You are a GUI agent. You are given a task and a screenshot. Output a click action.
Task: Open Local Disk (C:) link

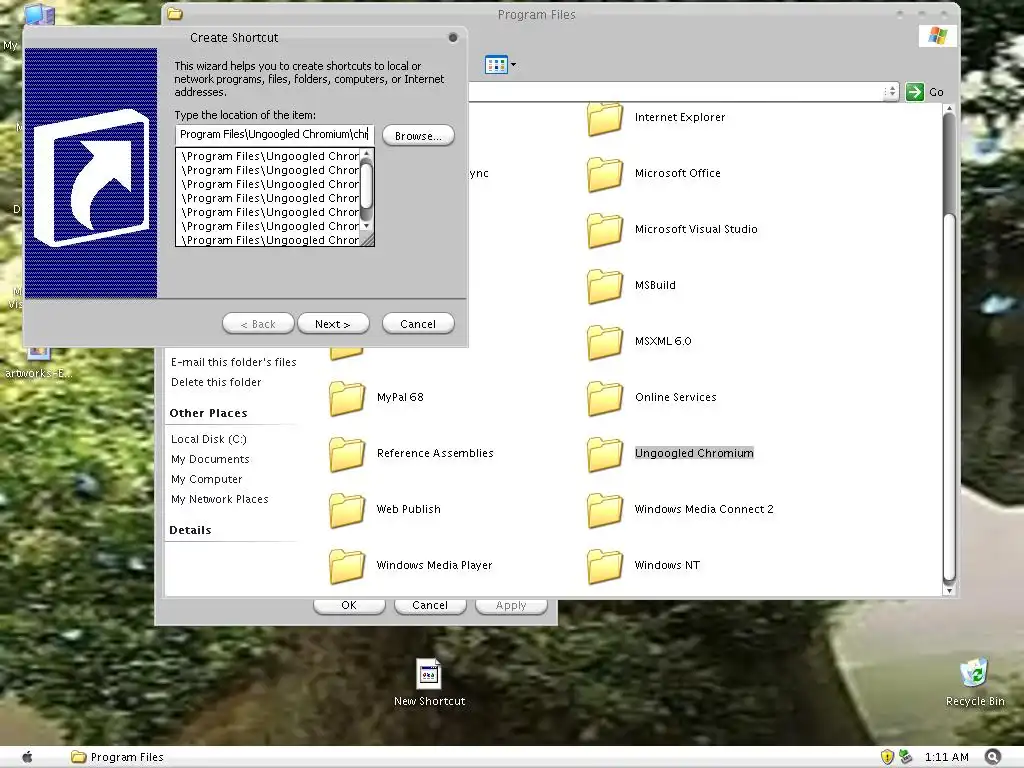[x=209, y=439]
